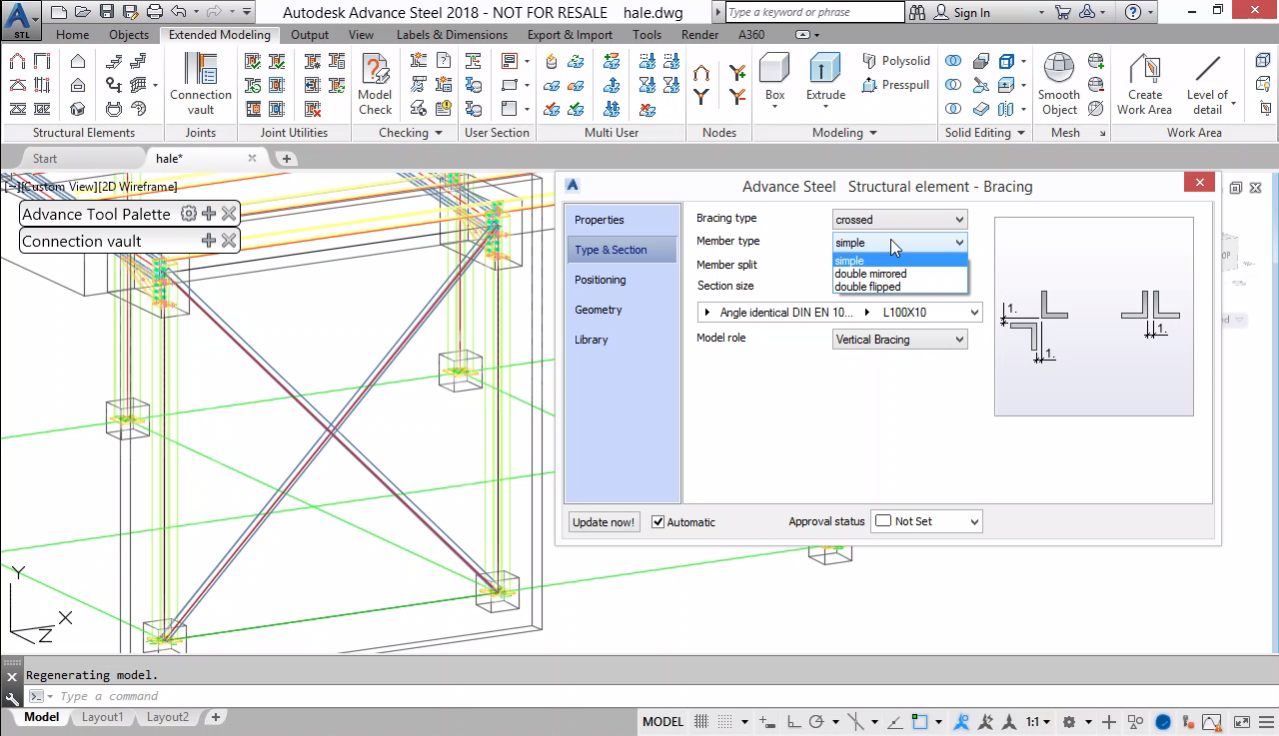This screenshot has width=1279, height=736.
Task: Switch to the Layout1 tab
Action: [103, 717]
